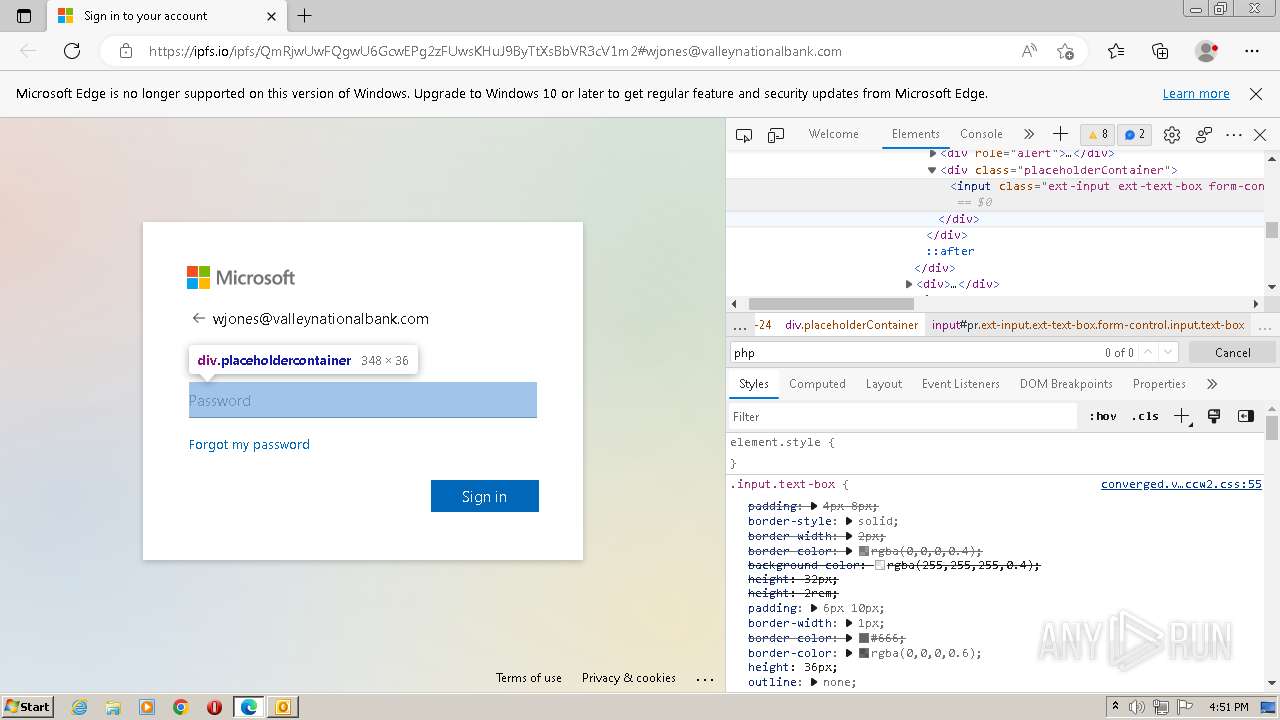Image resolution: width=1280 pixels, height=720 pixels.
Task: Refresh the browser page
Action: pyautogui.click(x=72, y=51)
